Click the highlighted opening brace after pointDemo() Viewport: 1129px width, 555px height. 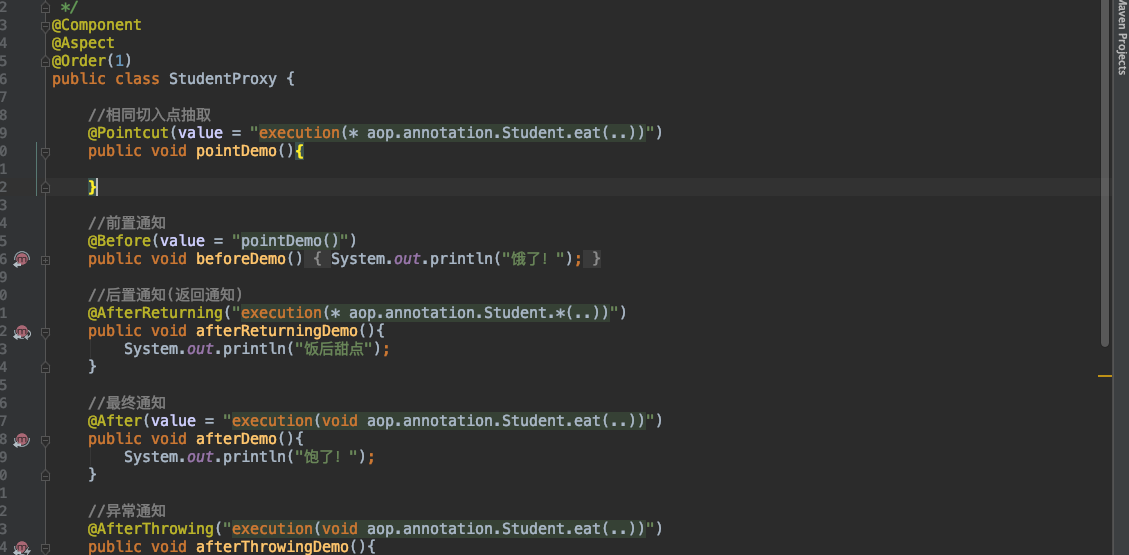(300, 151)
